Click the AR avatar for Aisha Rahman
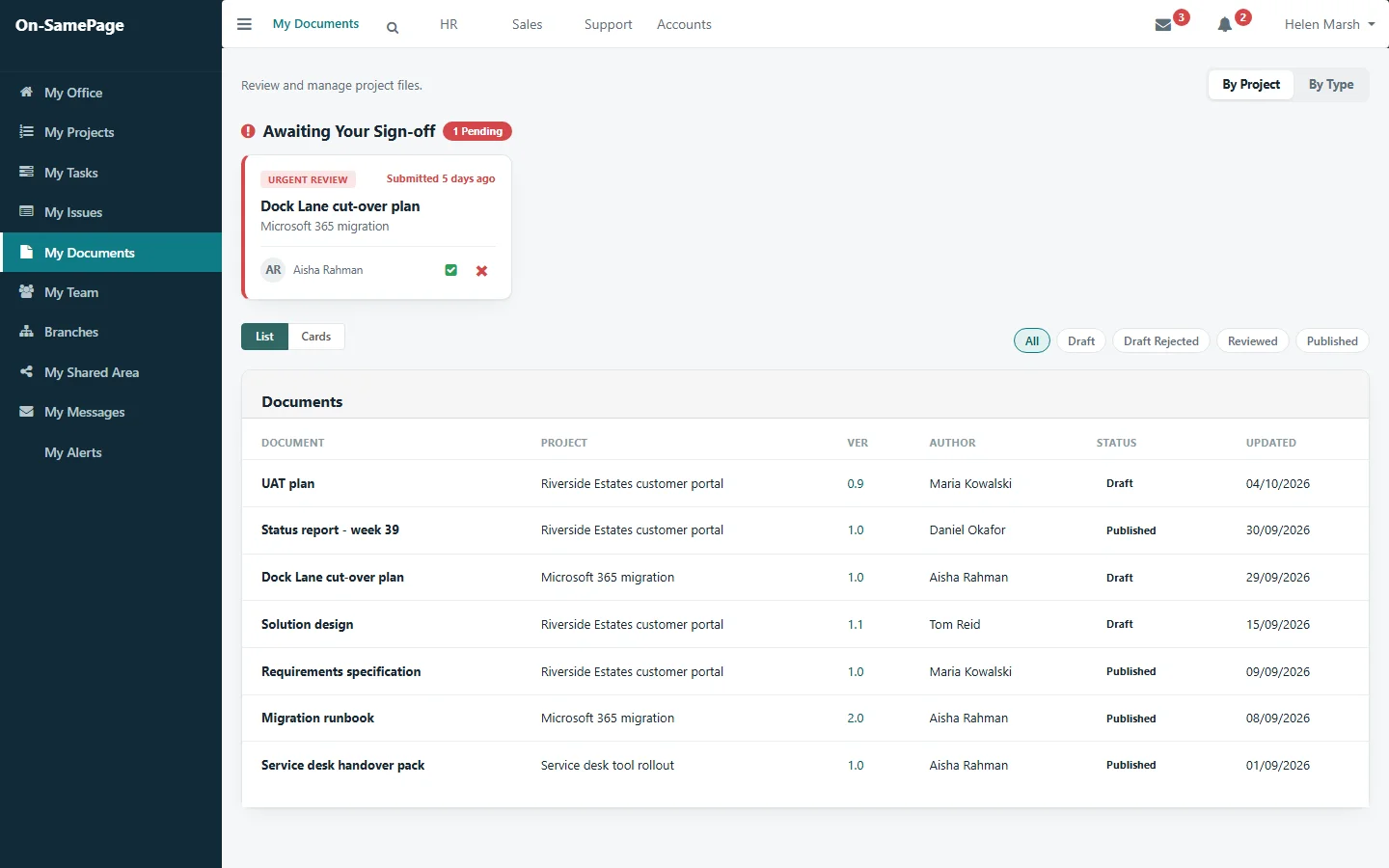 [x=273, y=270]
